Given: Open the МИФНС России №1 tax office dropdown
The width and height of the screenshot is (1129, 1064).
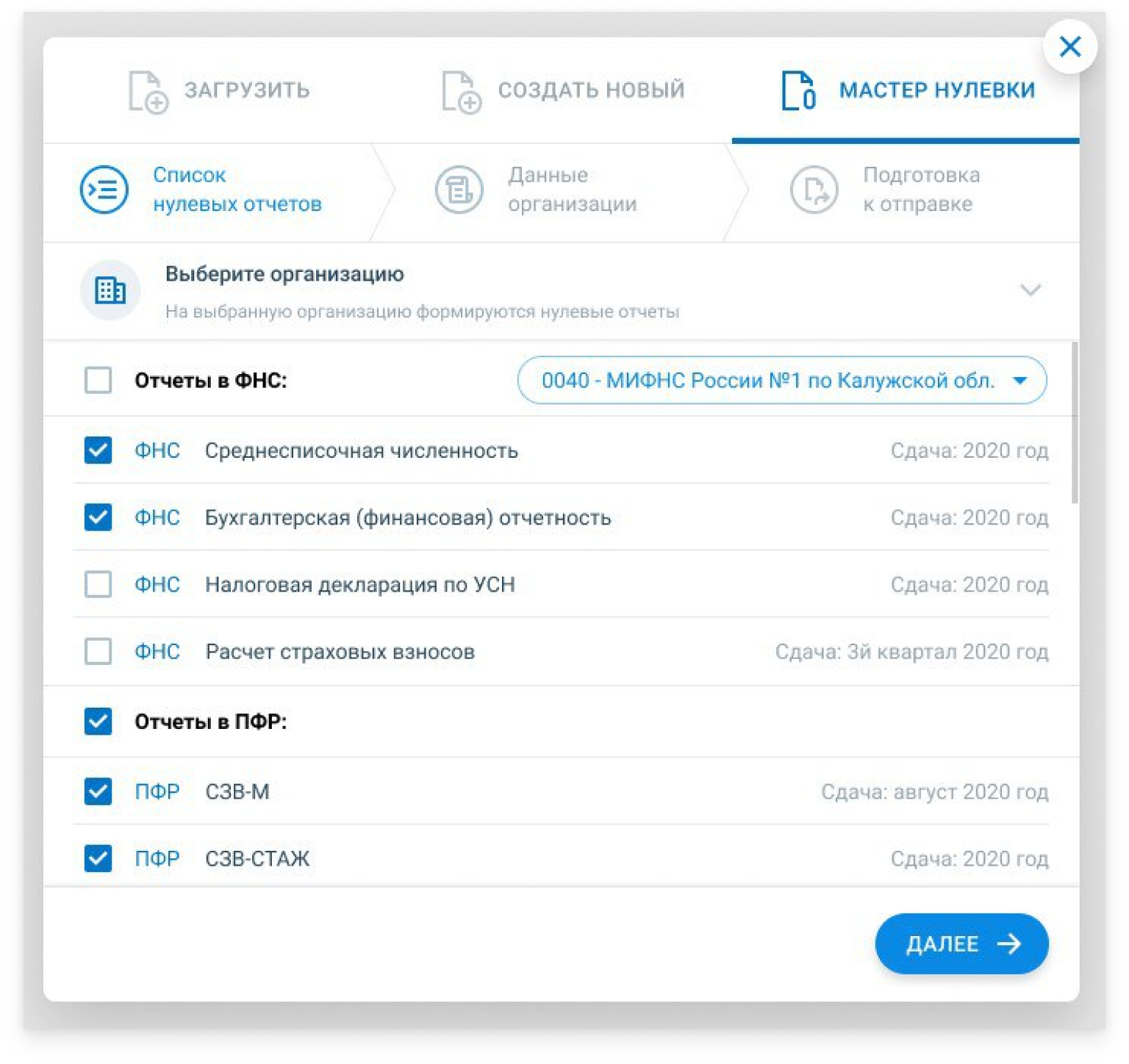Looking at the screenshot, I should point(781,381).
